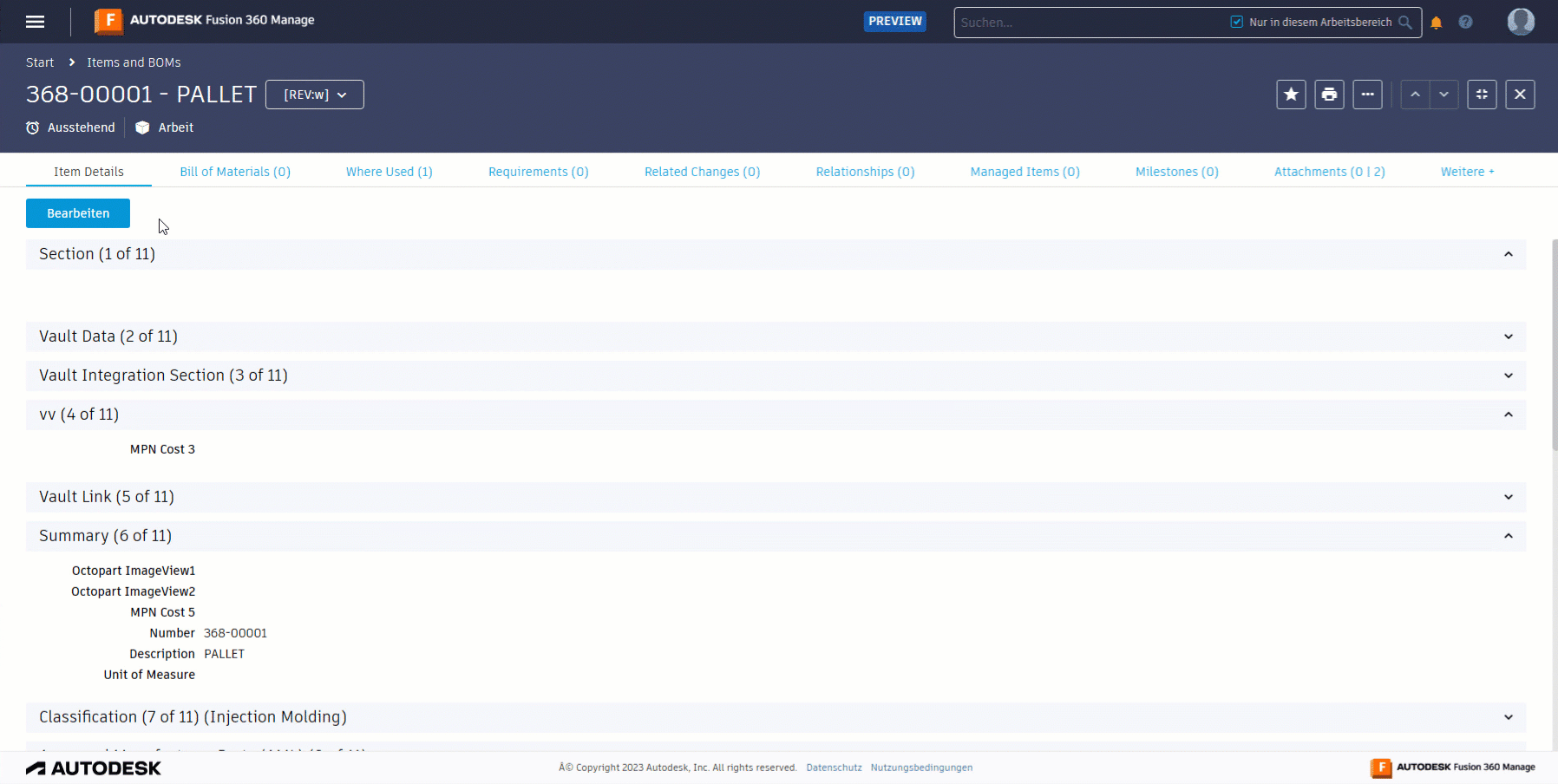Open the hamburger navigation menu

[x=36, y=22]
